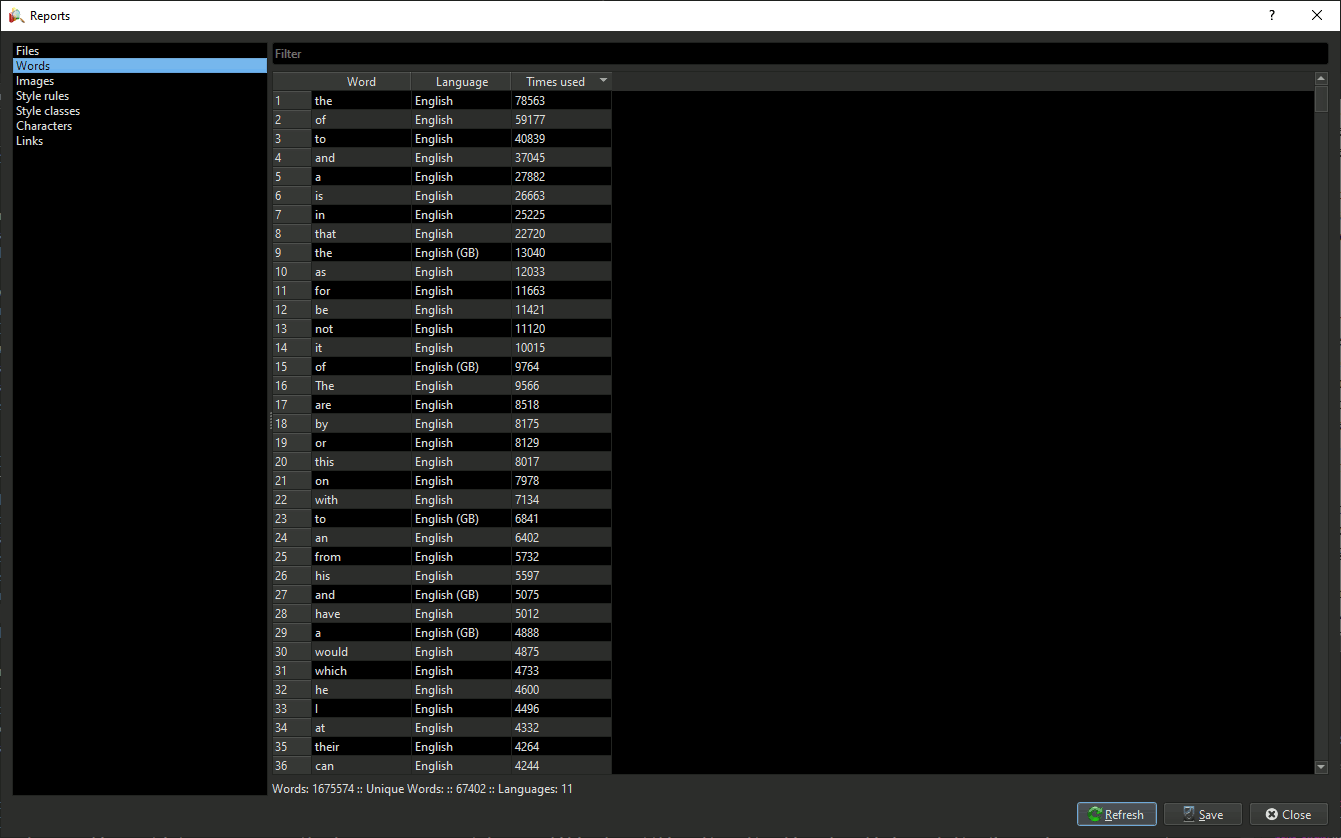Click English (GB) language in row 23
This screenshot has height=838, width=1341.
tap(461, 519)
